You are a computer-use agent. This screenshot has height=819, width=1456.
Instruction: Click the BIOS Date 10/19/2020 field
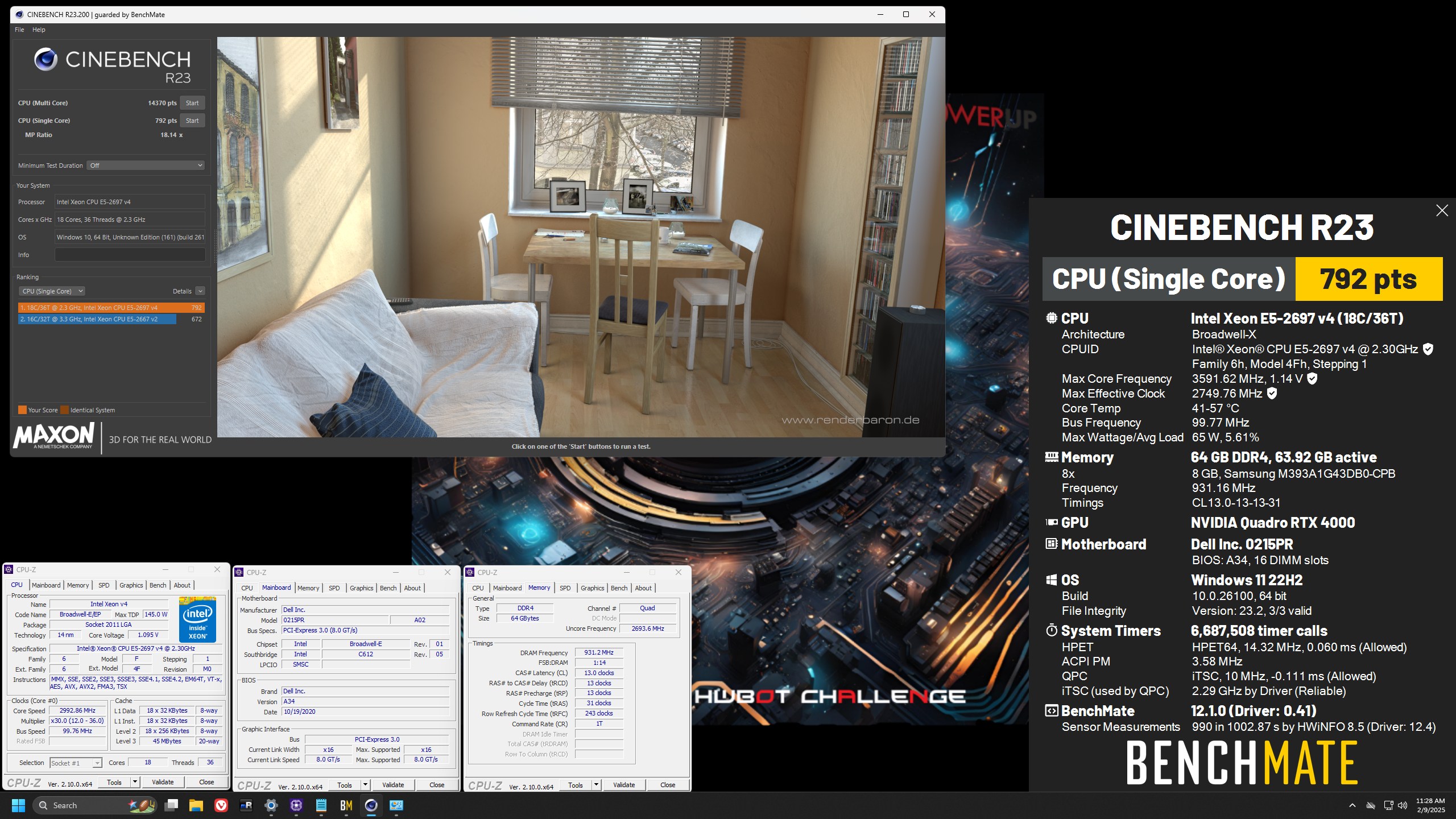[x=365, y=712]
